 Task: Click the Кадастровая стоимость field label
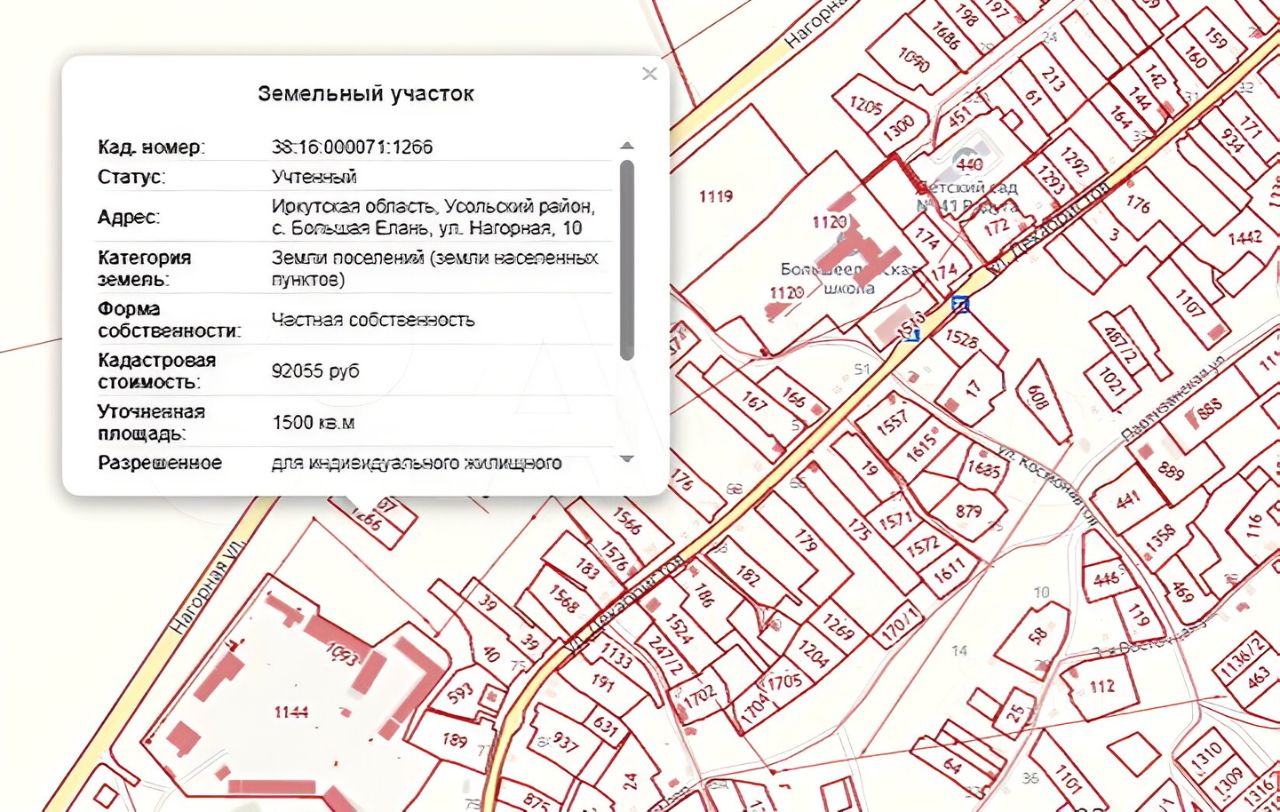coord(157,371)
